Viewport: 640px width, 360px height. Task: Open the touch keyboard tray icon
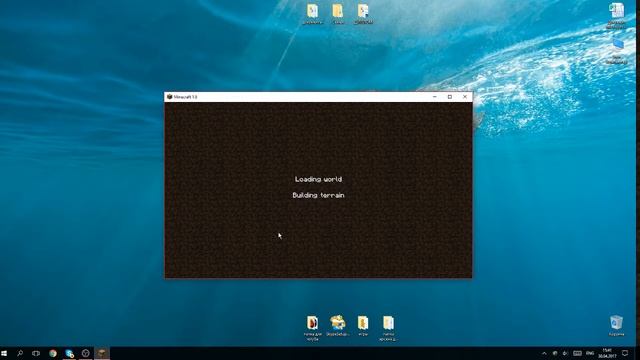point(577,353)
